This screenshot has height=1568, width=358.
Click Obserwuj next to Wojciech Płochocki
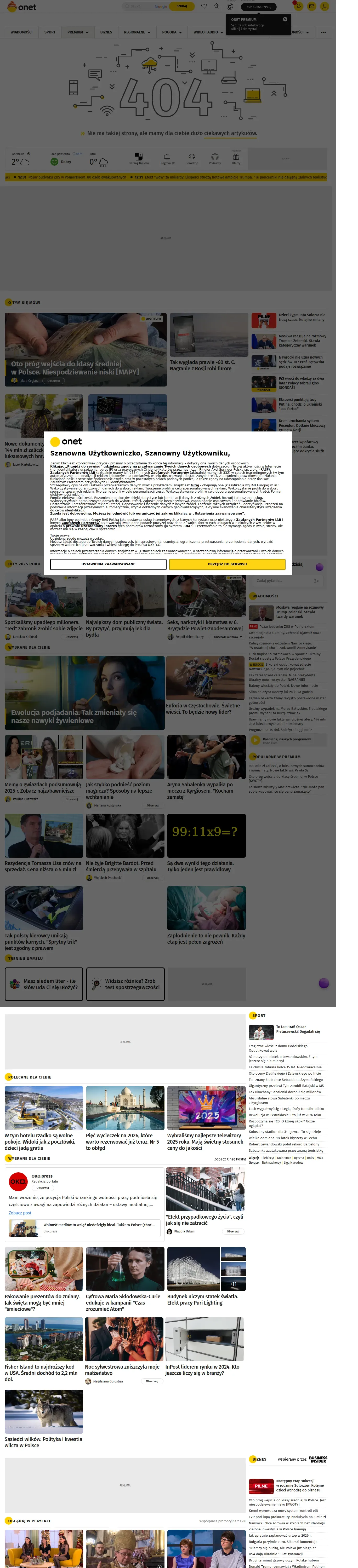(153, 878)
